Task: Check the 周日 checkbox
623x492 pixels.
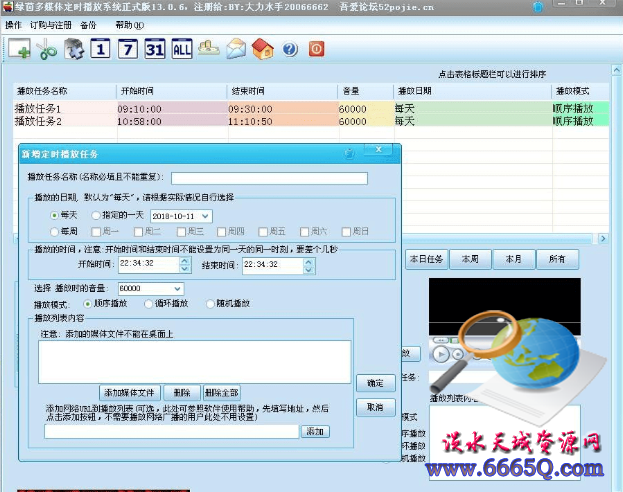Action: pos(346,231)
